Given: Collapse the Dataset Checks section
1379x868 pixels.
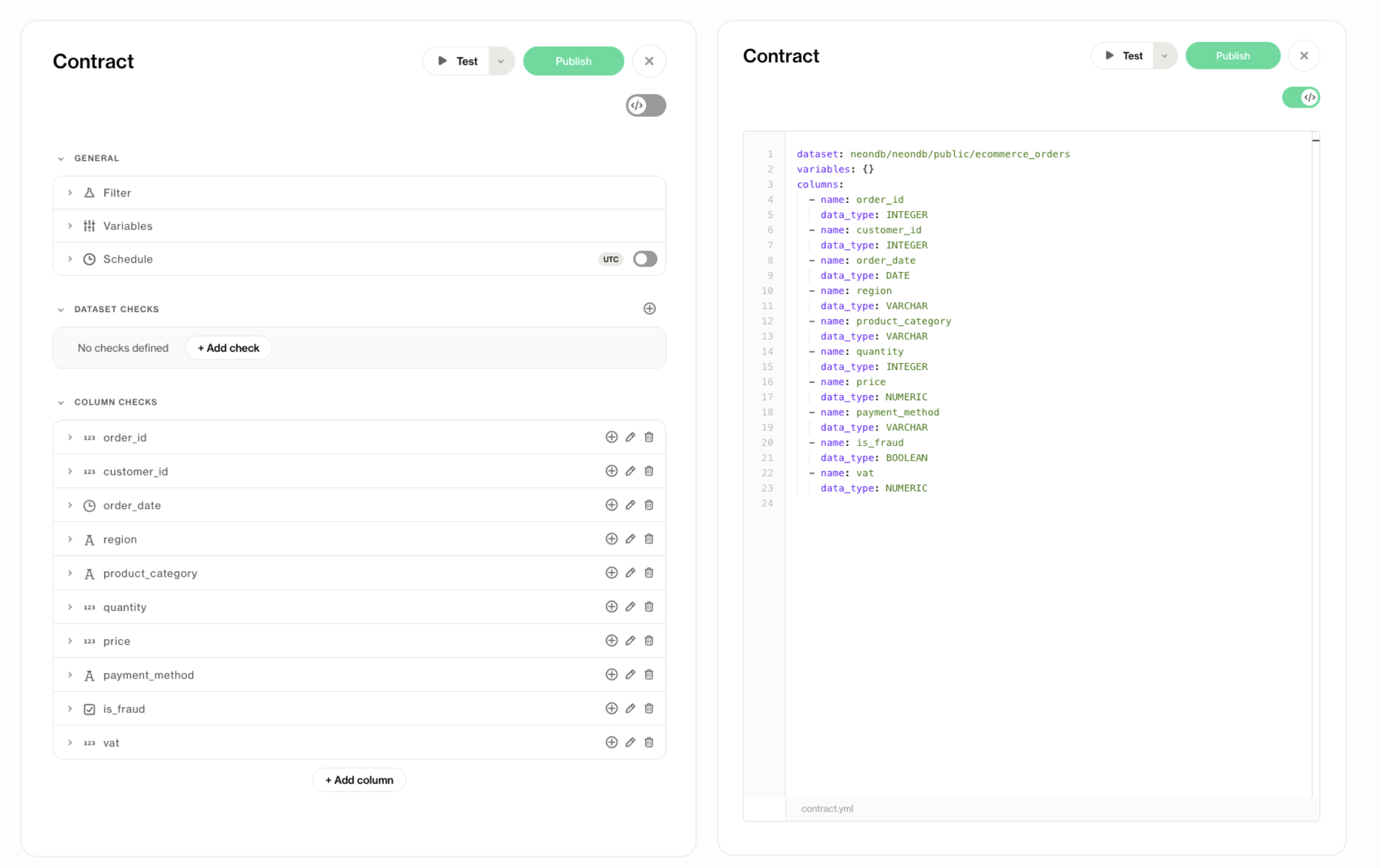Looking at the screenshot, I should 60,309.
